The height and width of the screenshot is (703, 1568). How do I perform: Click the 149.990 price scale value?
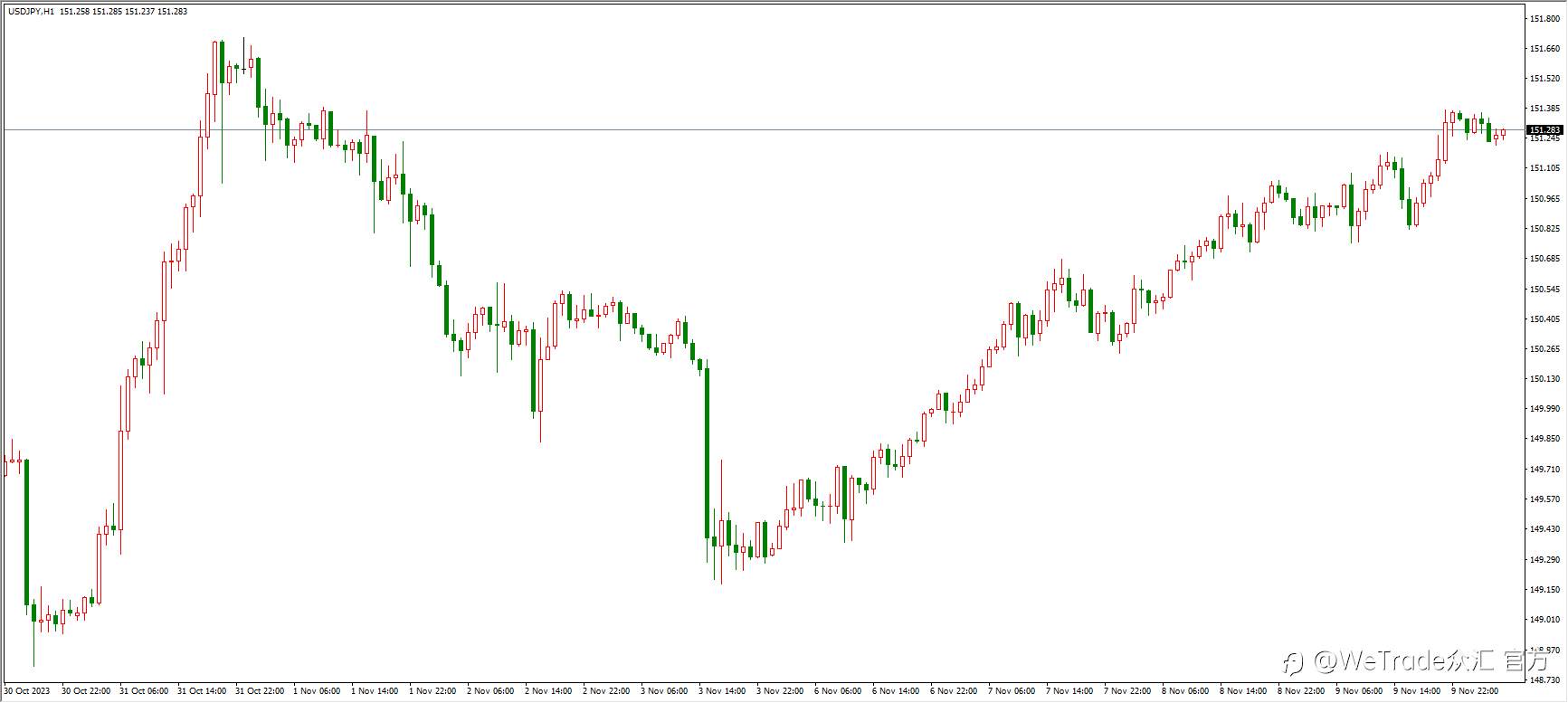coord(1544,409)
